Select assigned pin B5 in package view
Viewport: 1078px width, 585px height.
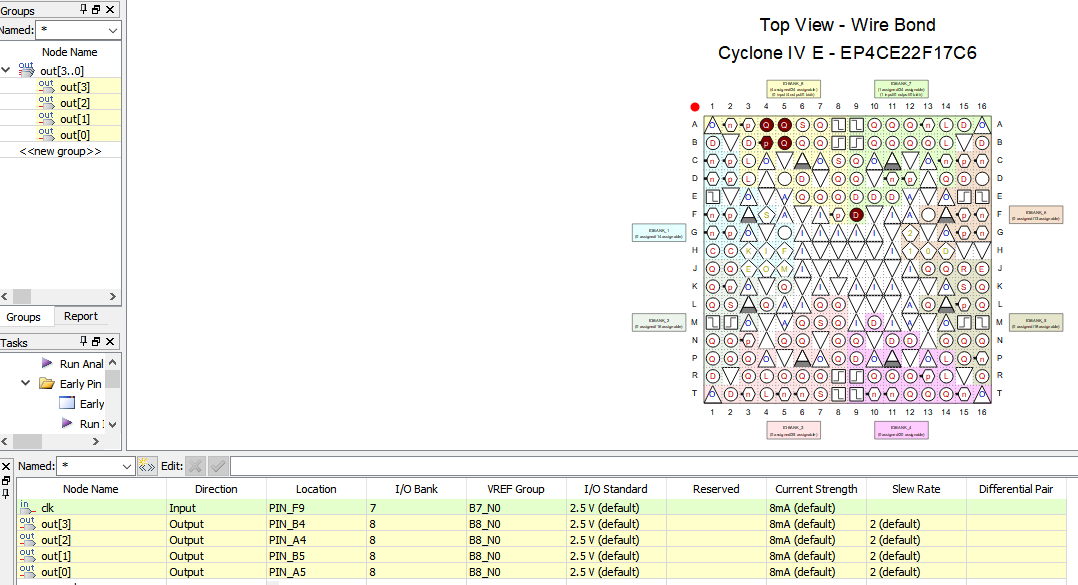[x=784, y=143]
